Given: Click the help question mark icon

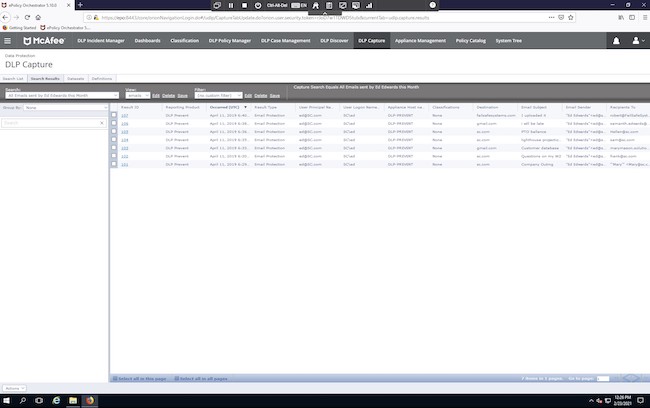Looking at the screenshot, I should [432, 5].
